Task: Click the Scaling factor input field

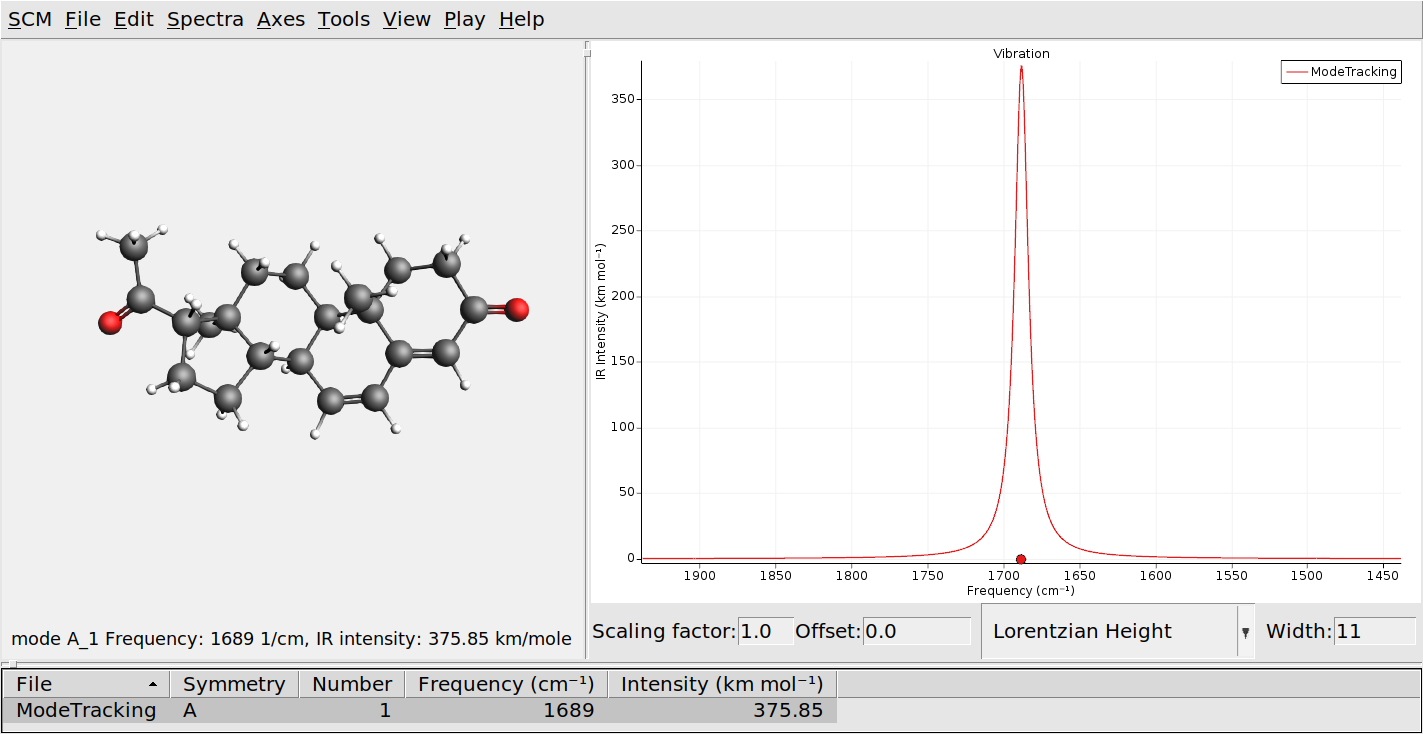Action: (765, 631)
